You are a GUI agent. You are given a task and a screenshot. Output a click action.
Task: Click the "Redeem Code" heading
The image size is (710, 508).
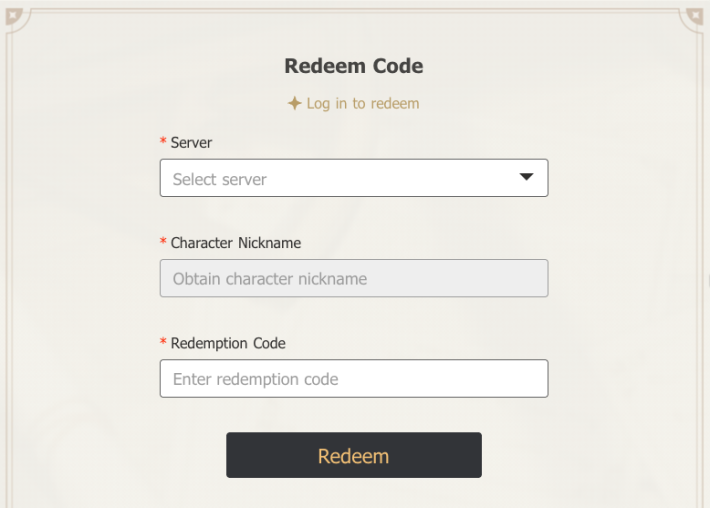pyautogui.click(x=354, y=66)
